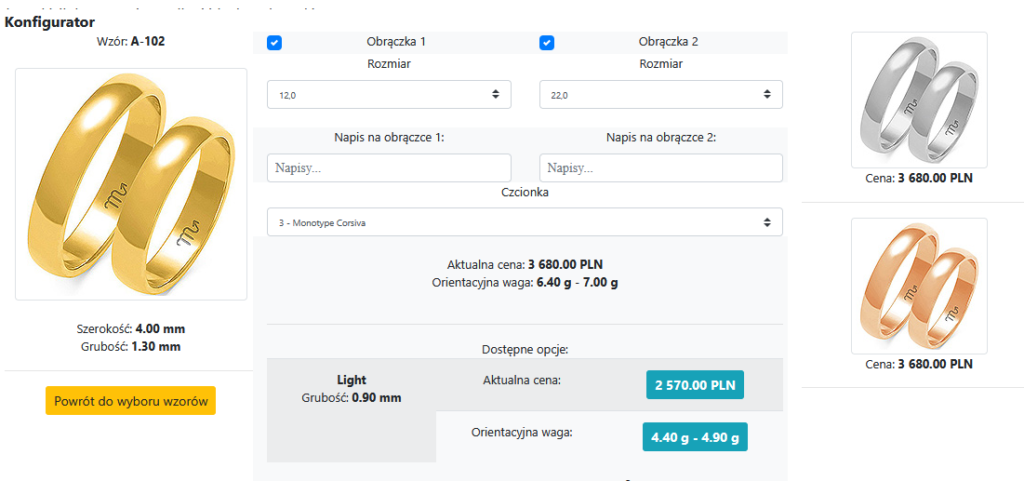
Task: Click price under white gold rings
Action: point(919,178)
